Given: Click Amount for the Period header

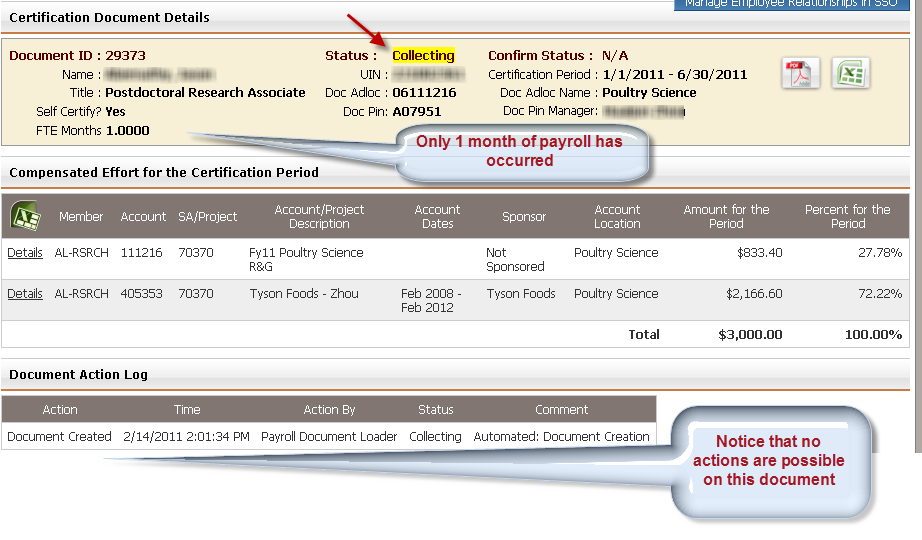Looking at the screenshot, I should point(726,217).
